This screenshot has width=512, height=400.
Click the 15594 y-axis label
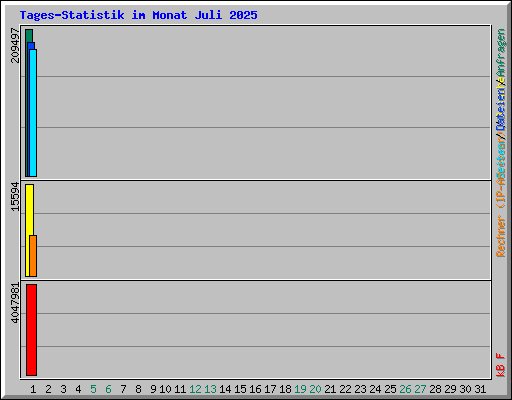click(x=15, y=196)
